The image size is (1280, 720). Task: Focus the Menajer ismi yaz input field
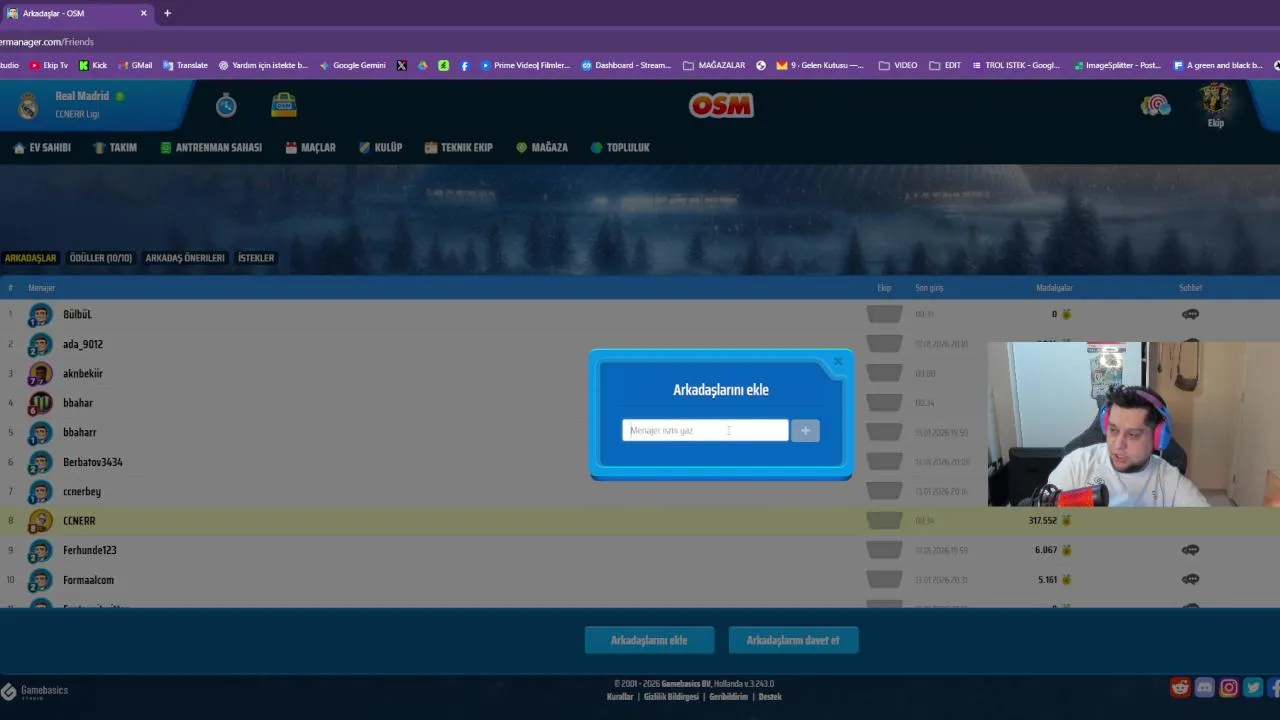coord(705,430)
